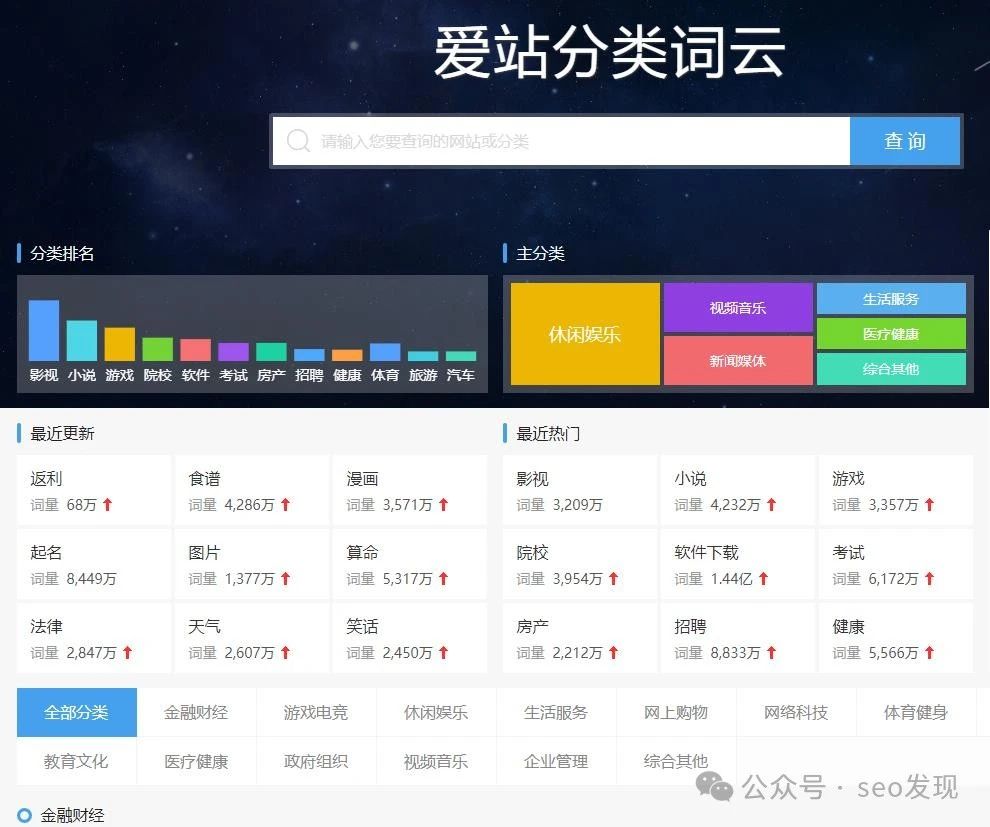
Task: Click the 旅游 chart label
Action: (422, 375)
